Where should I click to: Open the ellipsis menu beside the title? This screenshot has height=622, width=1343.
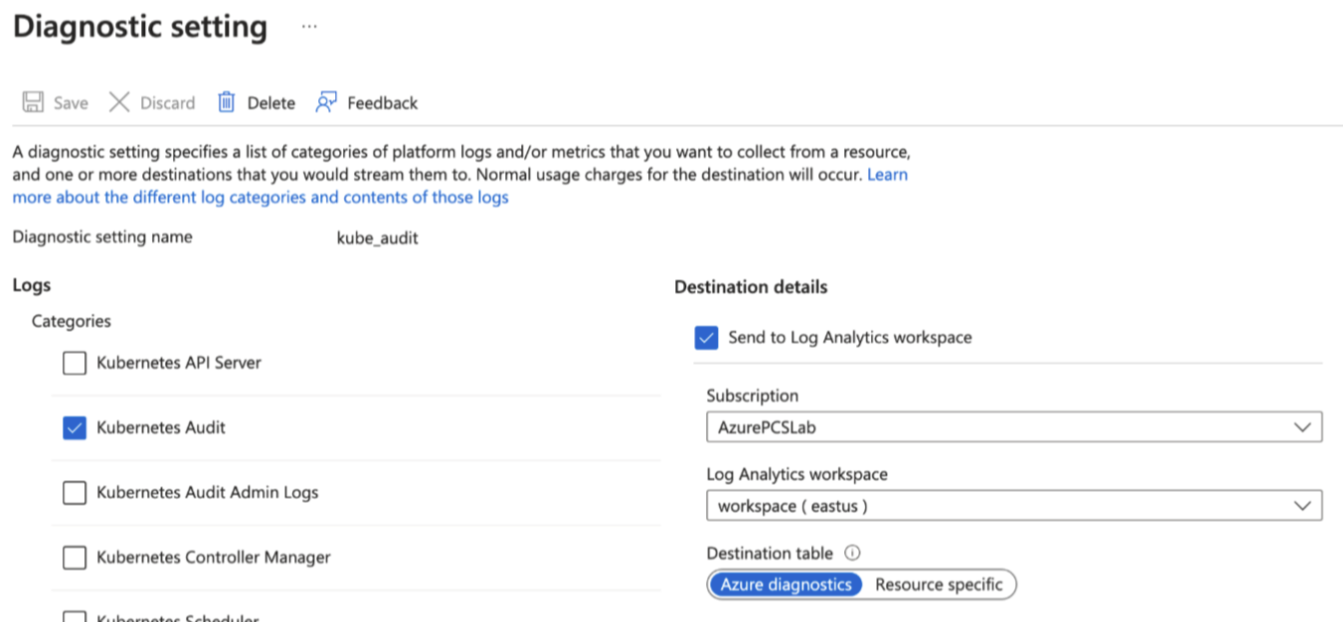coord(309,27)
